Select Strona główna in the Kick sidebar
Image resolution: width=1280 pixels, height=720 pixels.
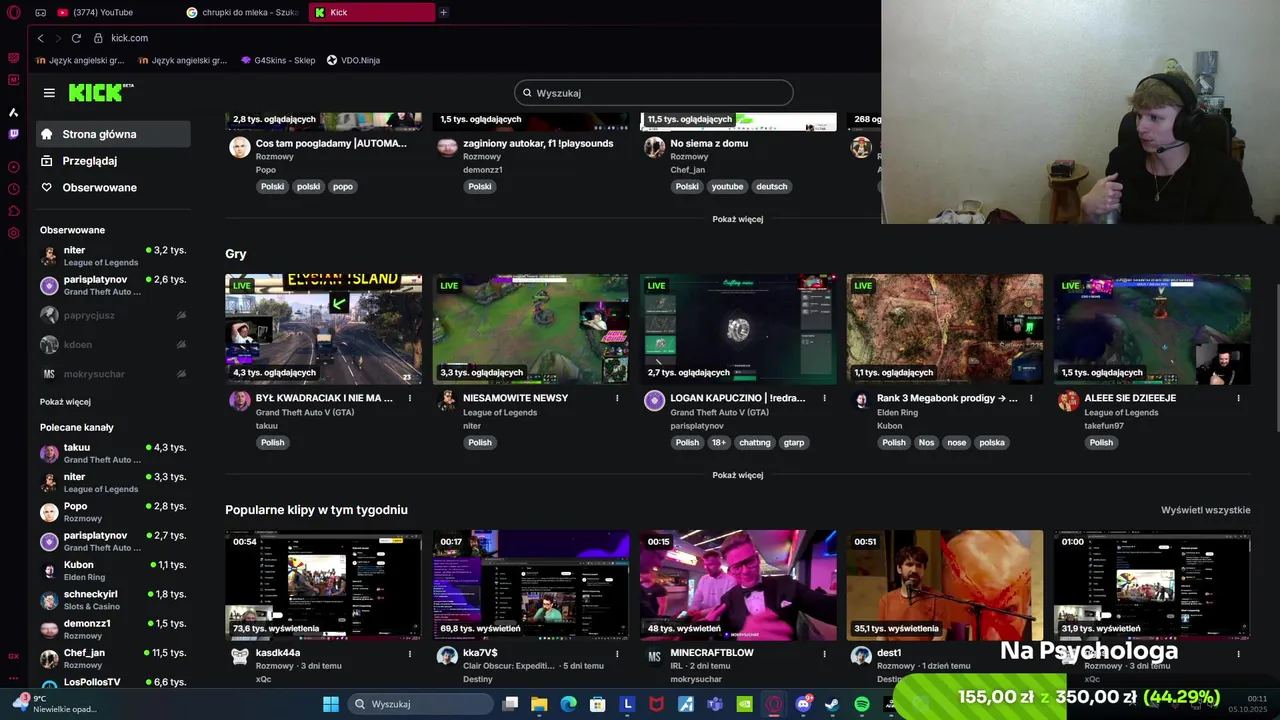coord(113,134)
